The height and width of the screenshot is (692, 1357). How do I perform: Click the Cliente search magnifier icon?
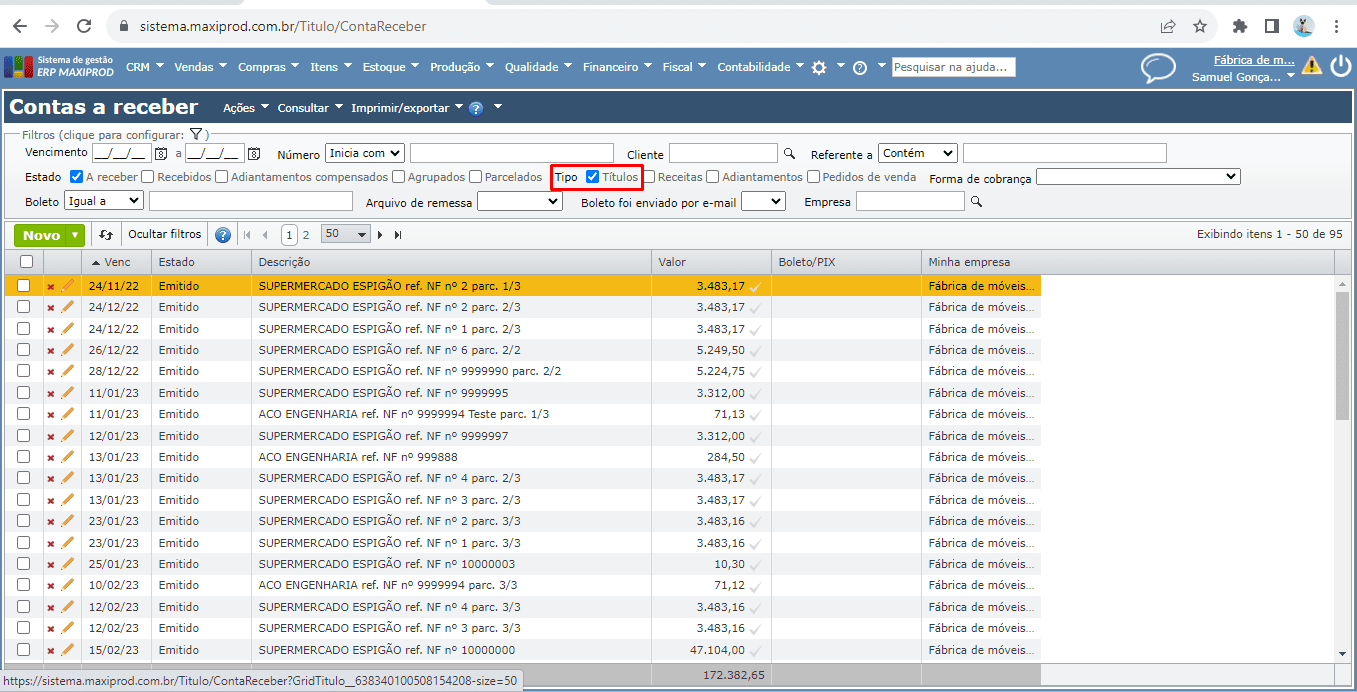click(x=789, y=154)
